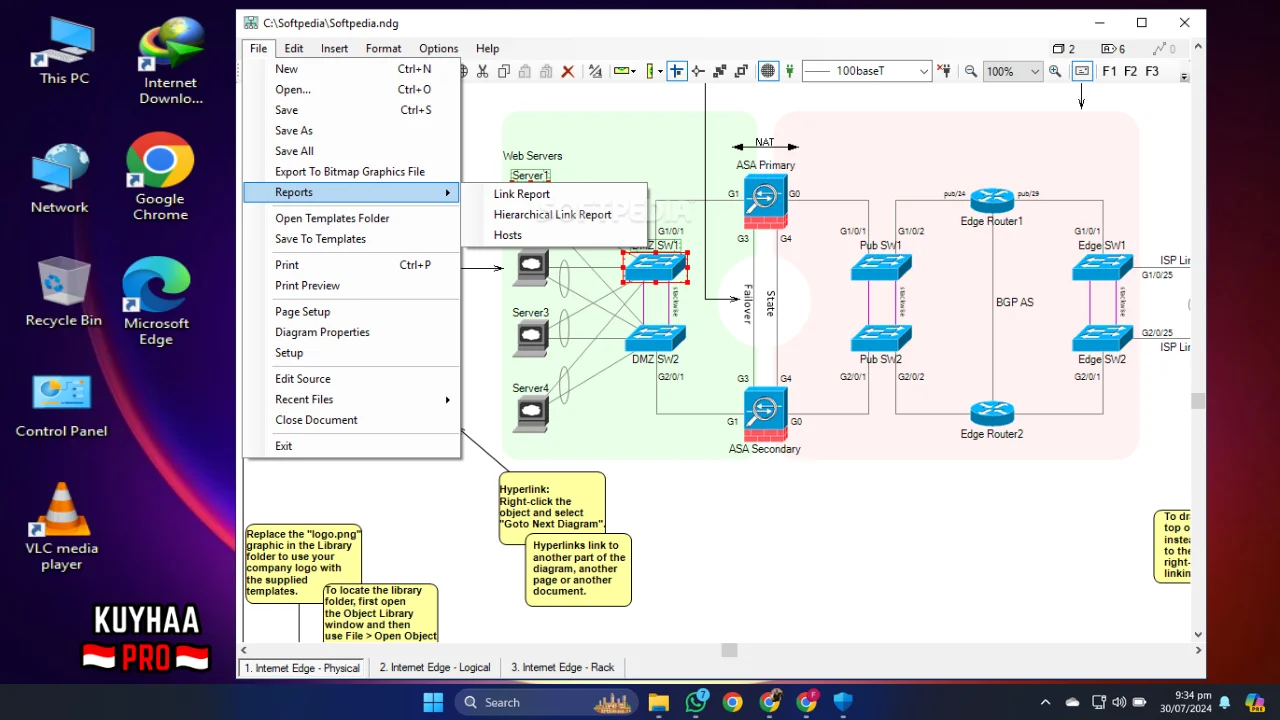This screenshot has width=1280, height=720.
Task: Click the yellow label tool icon
Action: 622,71
